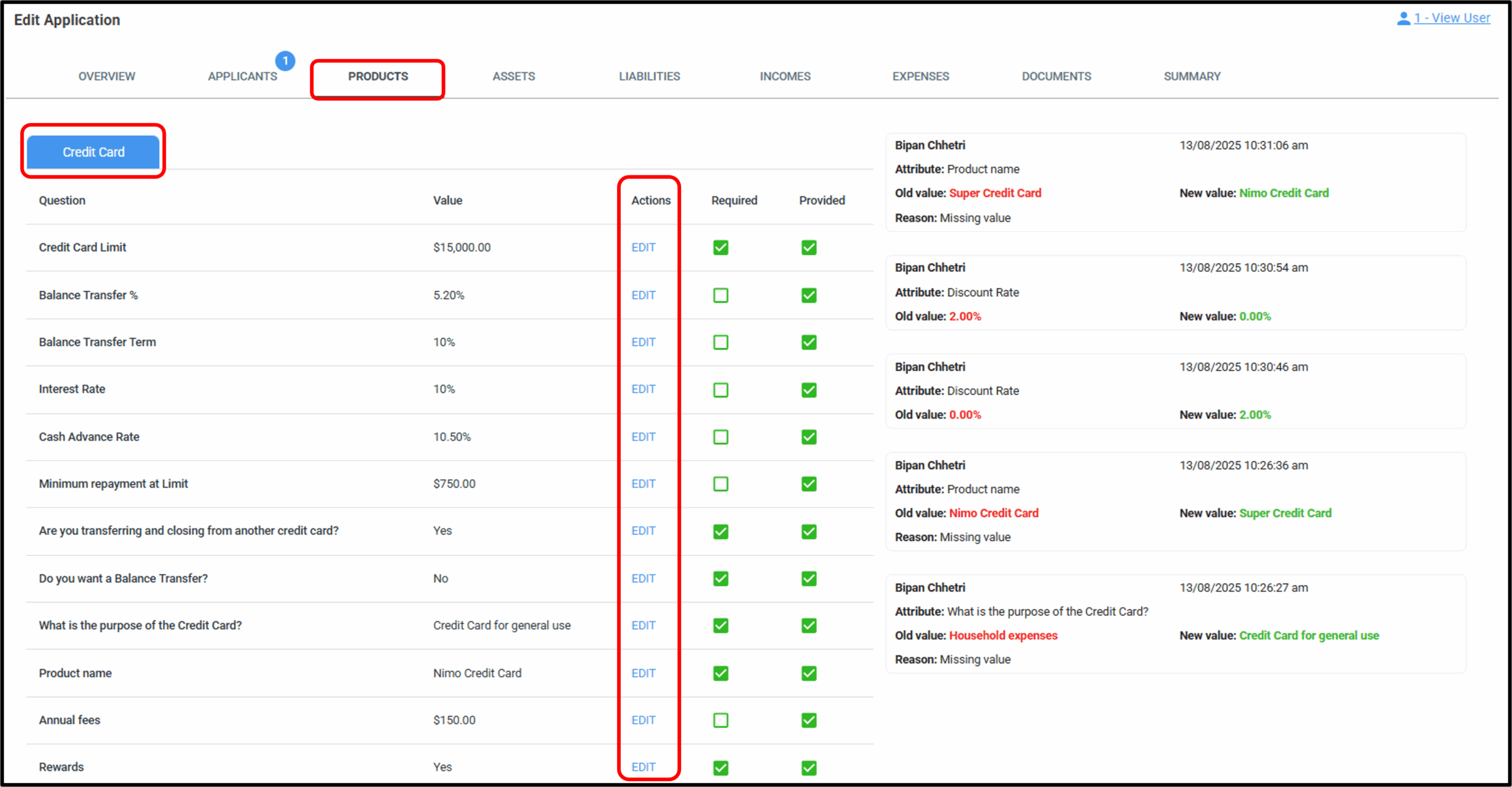Image resolution: width=1512 pixels, height=787 pixels.
Task: Check Required for Annual fees
Action: pyautogui.click(x=721, y=720)
